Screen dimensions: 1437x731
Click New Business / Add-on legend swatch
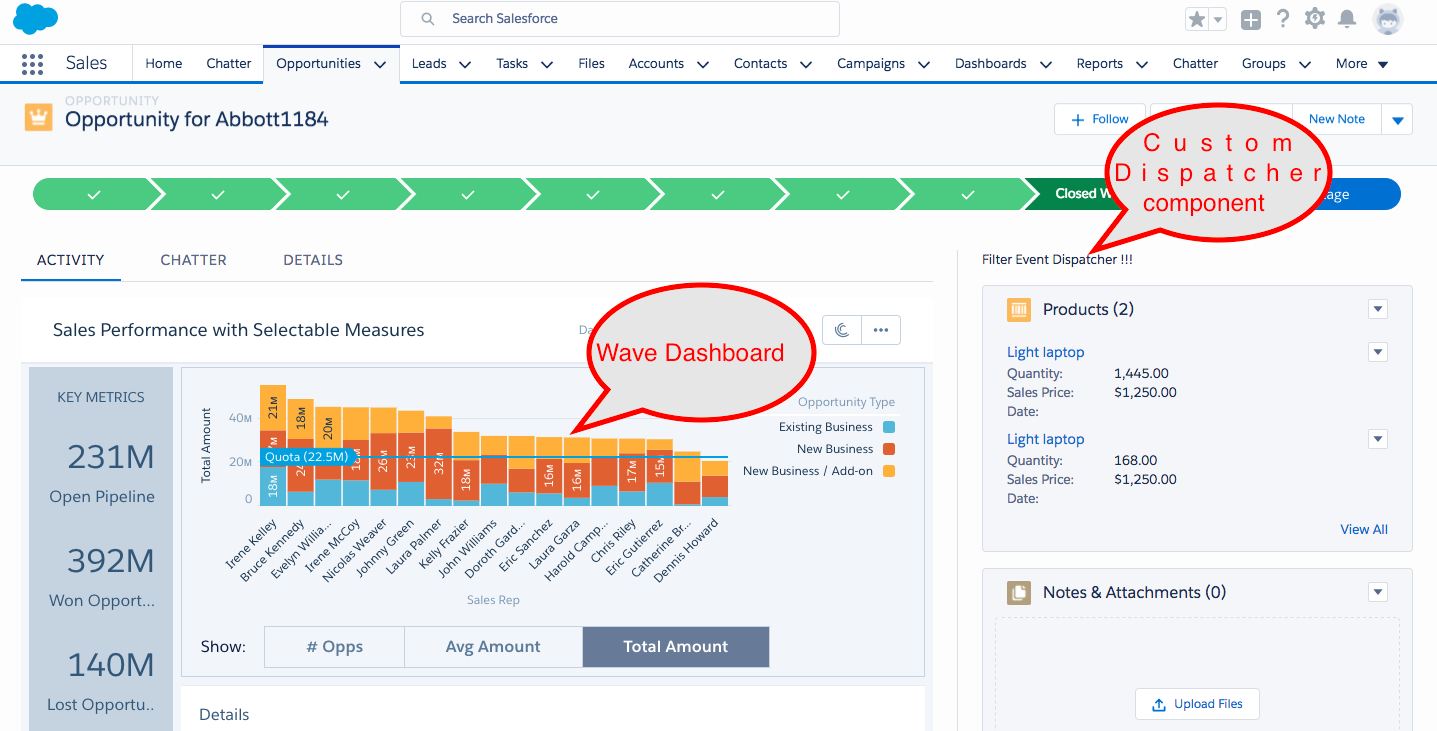point(889,471)
